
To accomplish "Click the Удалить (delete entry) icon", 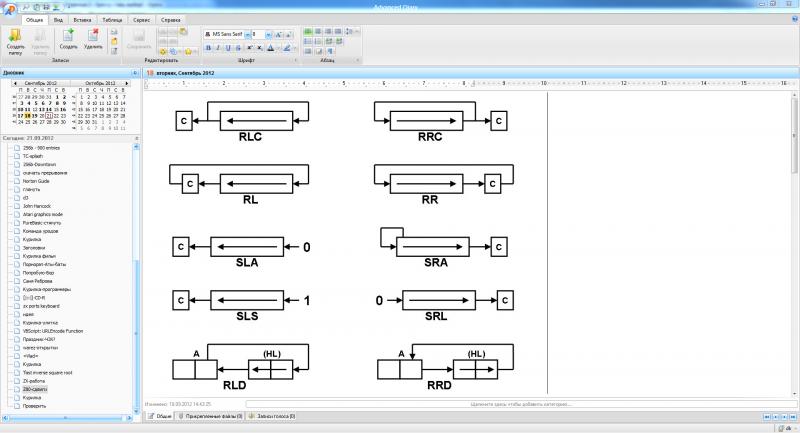I will 93,36.
